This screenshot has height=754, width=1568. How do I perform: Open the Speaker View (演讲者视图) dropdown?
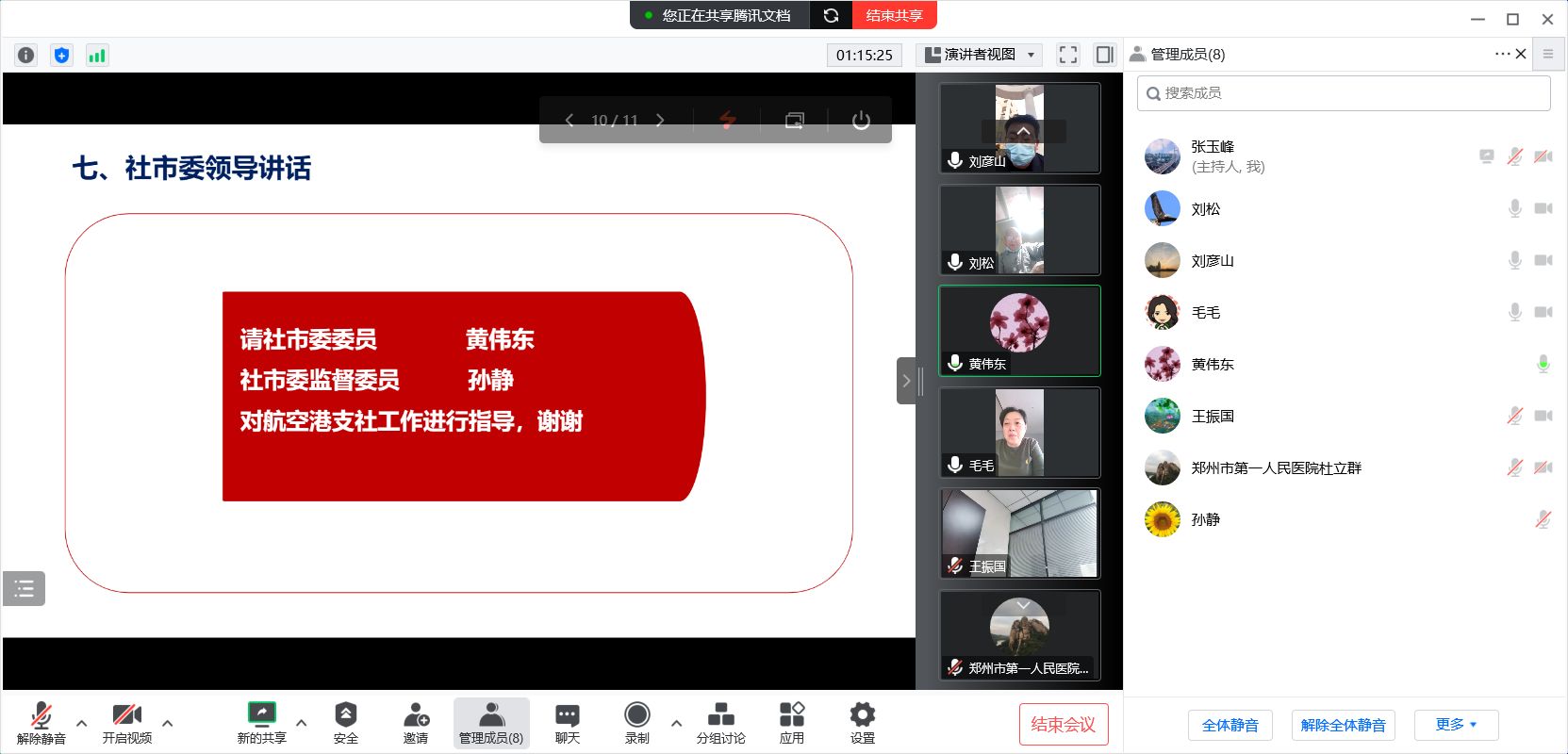(x=979, y=55)
